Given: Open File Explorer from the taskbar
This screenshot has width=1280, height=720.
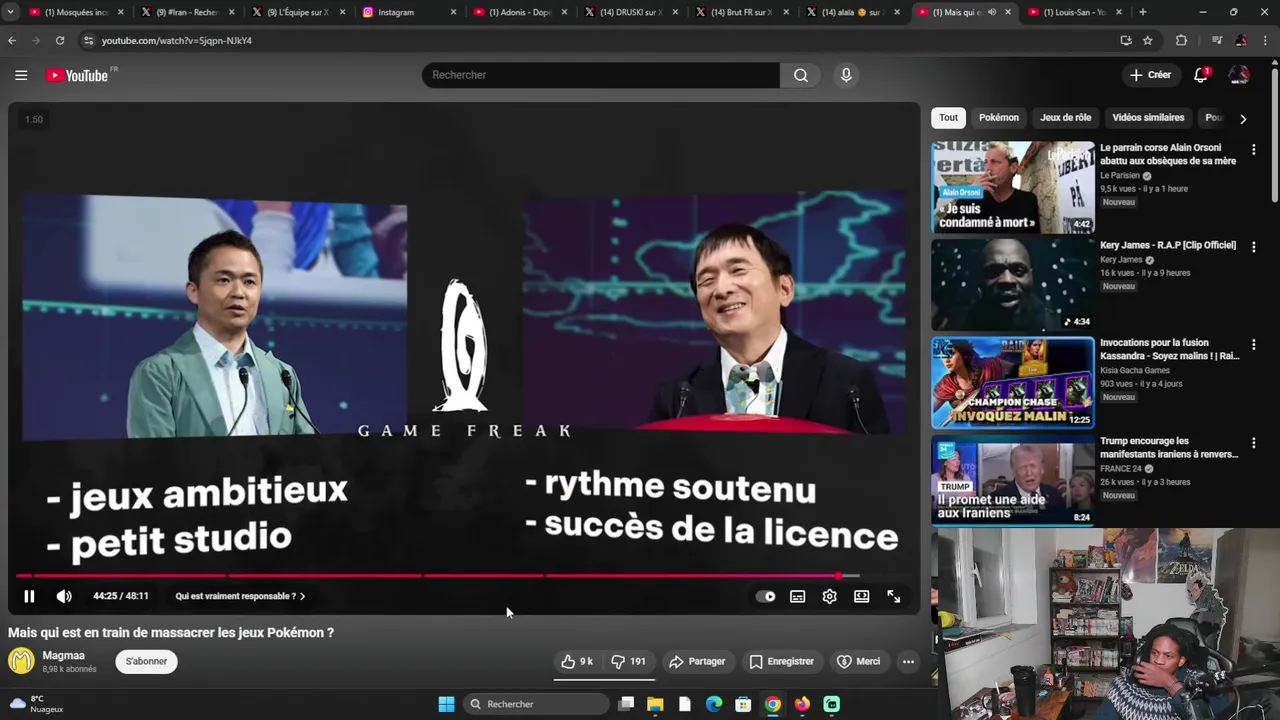Looking at the screenshot, I should pyautogui.click(x=655, y=704).
